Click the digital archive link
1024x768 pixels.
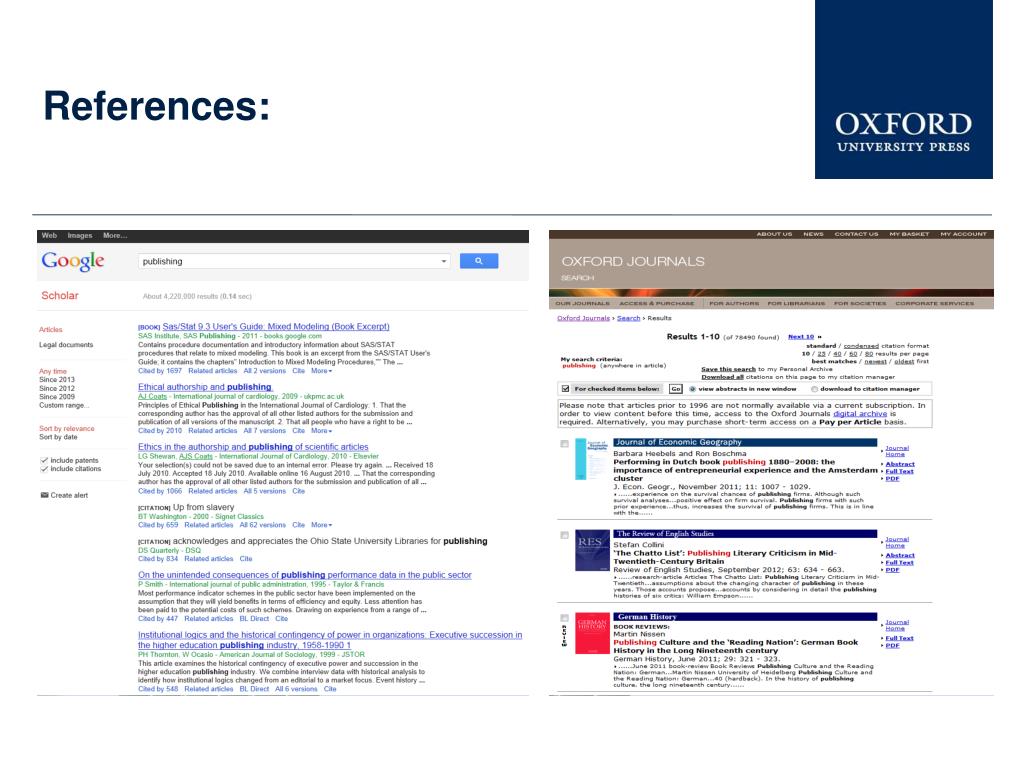pyautogui.click(x=860, y=413)
